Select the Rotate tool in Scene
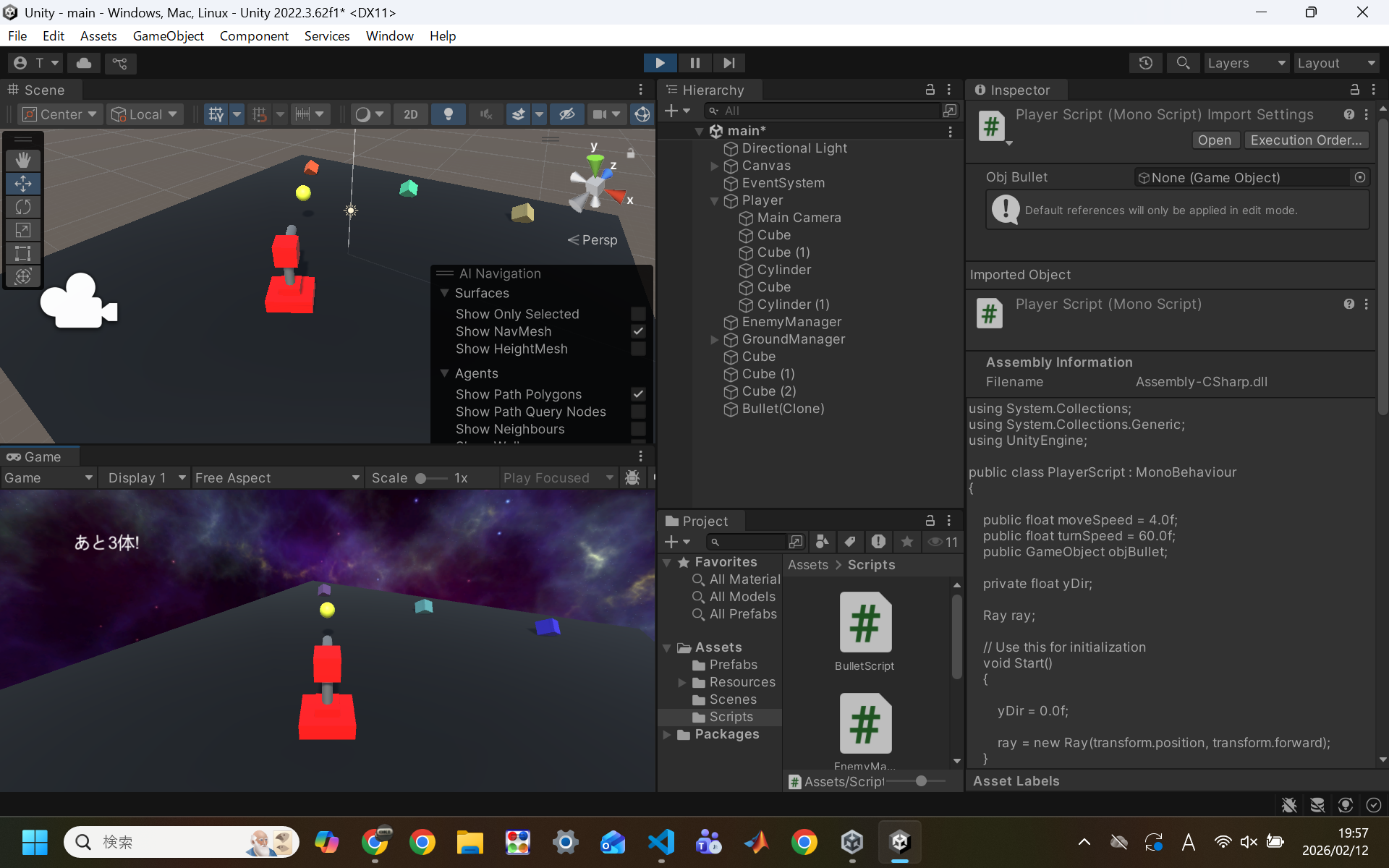The image size is (1389, 868). point(23,207)
